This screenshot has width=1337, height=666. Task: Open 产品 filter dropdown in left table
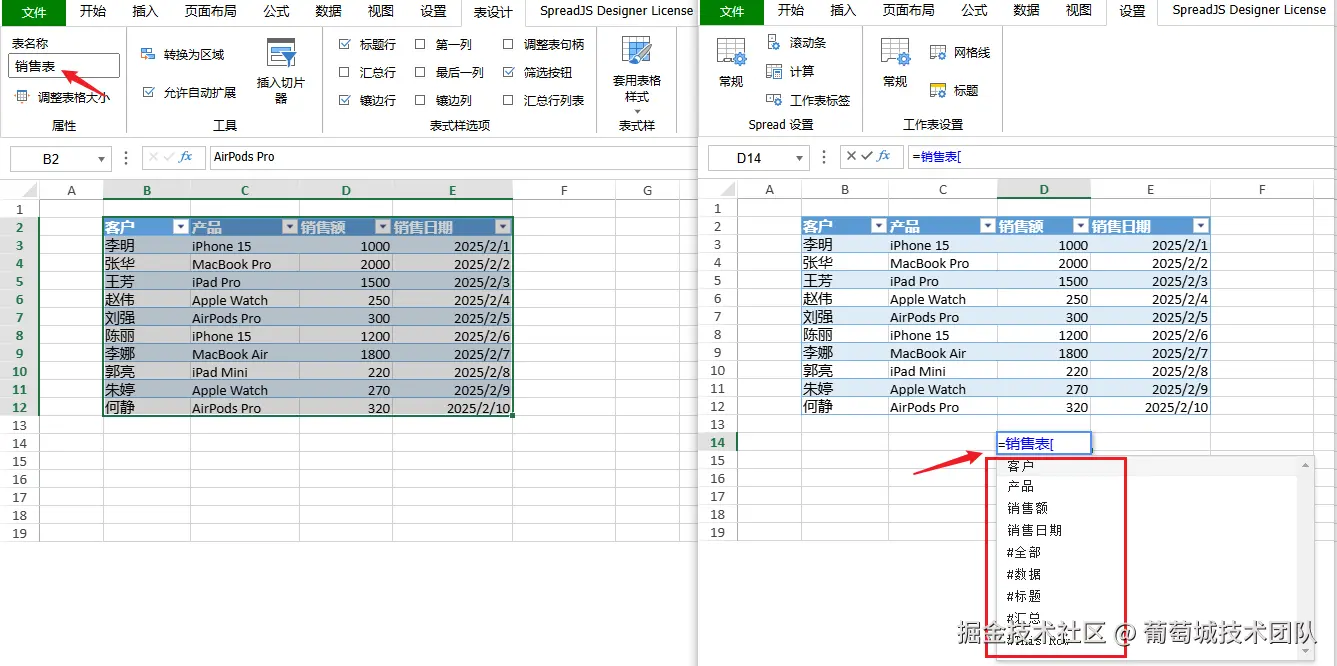coord(289,227)
